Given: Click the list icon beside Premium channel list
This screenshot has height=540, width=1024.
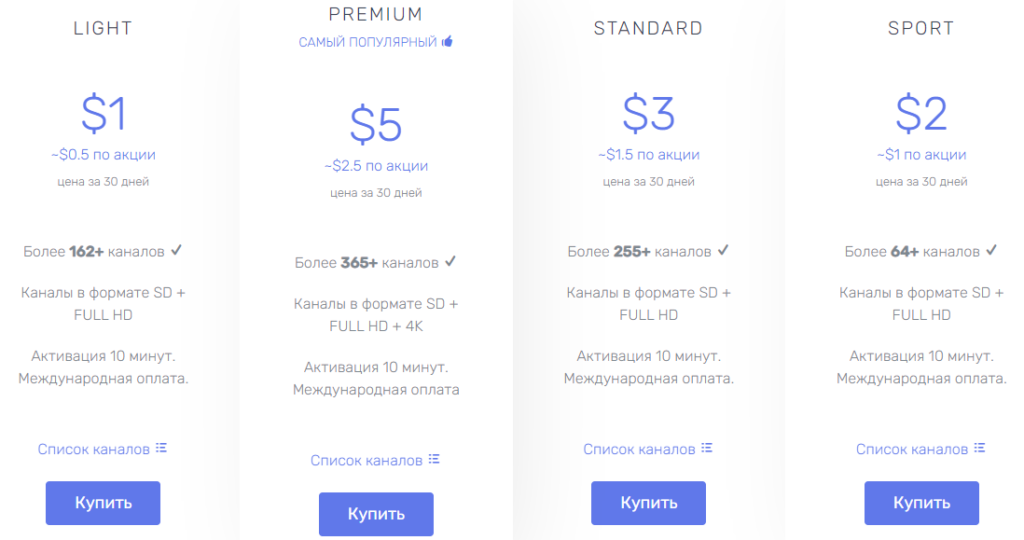Looking at the screenshot, I should point(434,459).
